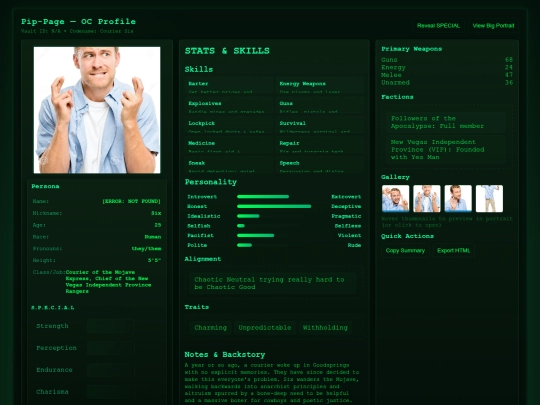Viewport: 540px width, 405px height.
Task: Click the S.P.E.C.I.A.L section heading
Action: pyautogui.click(x=53, y=308)
